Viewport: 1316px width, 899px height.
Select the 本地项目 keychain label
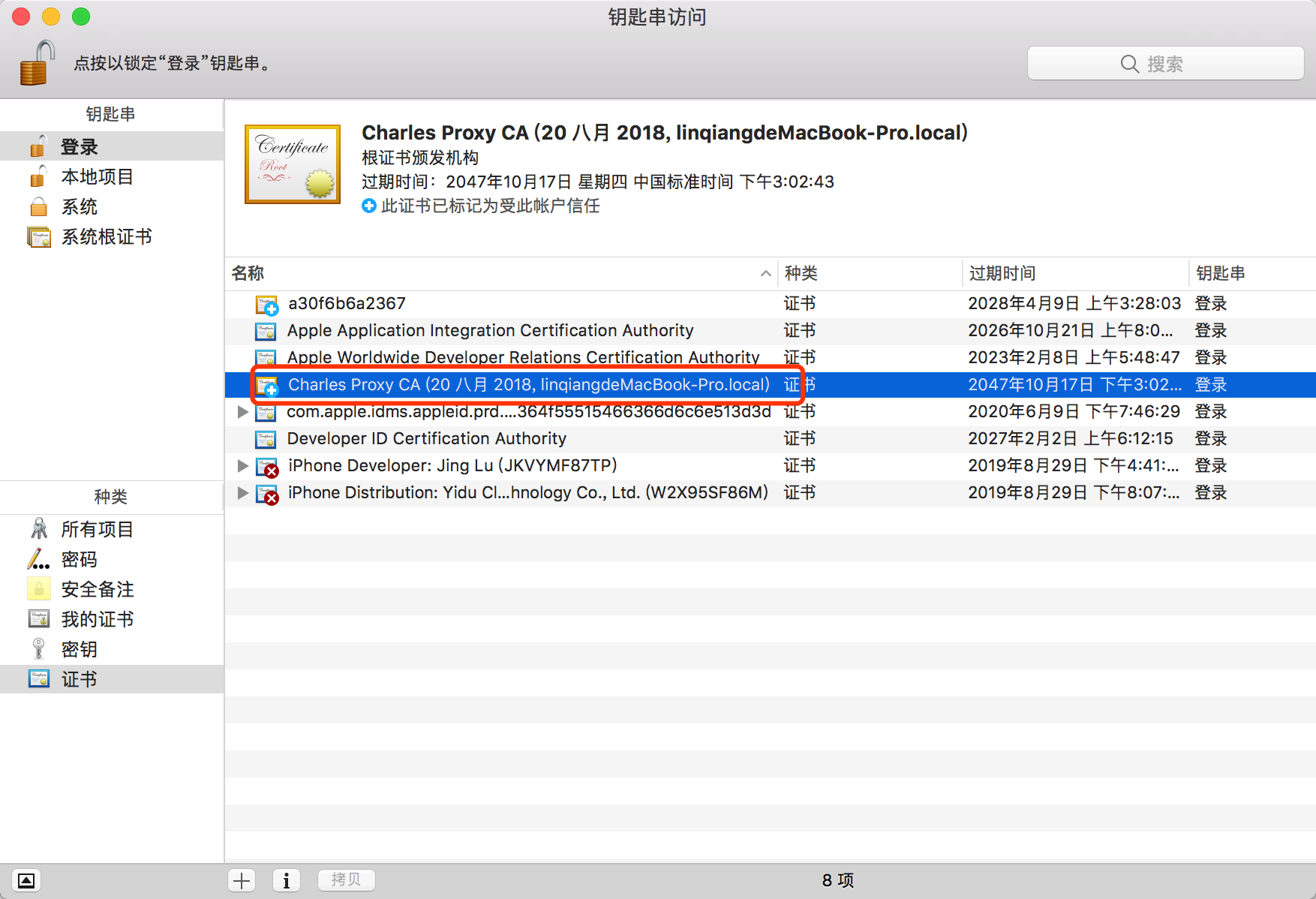[98, 177]
